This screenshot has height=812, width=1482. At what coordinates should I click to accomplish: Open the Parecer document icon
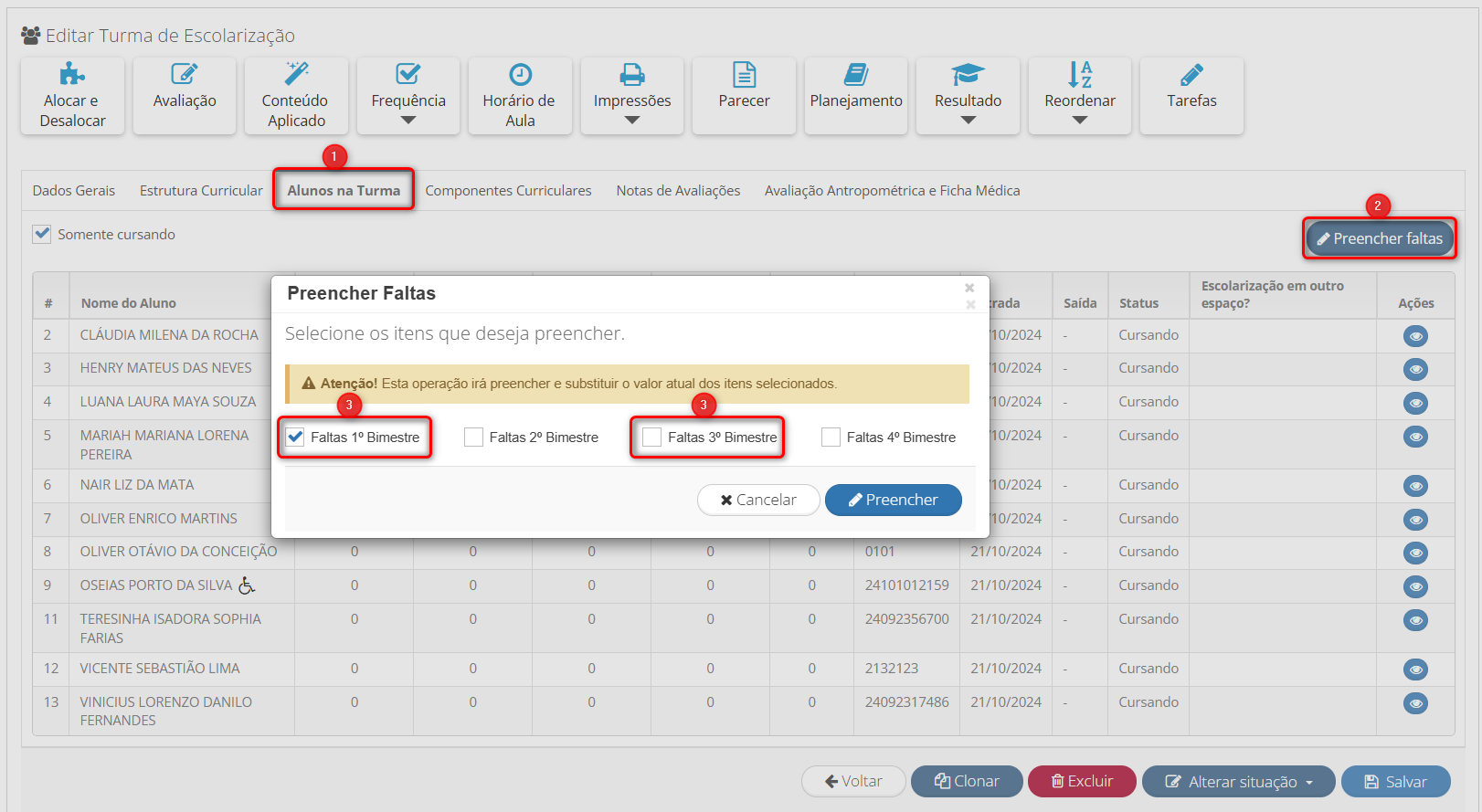[744, 74]
